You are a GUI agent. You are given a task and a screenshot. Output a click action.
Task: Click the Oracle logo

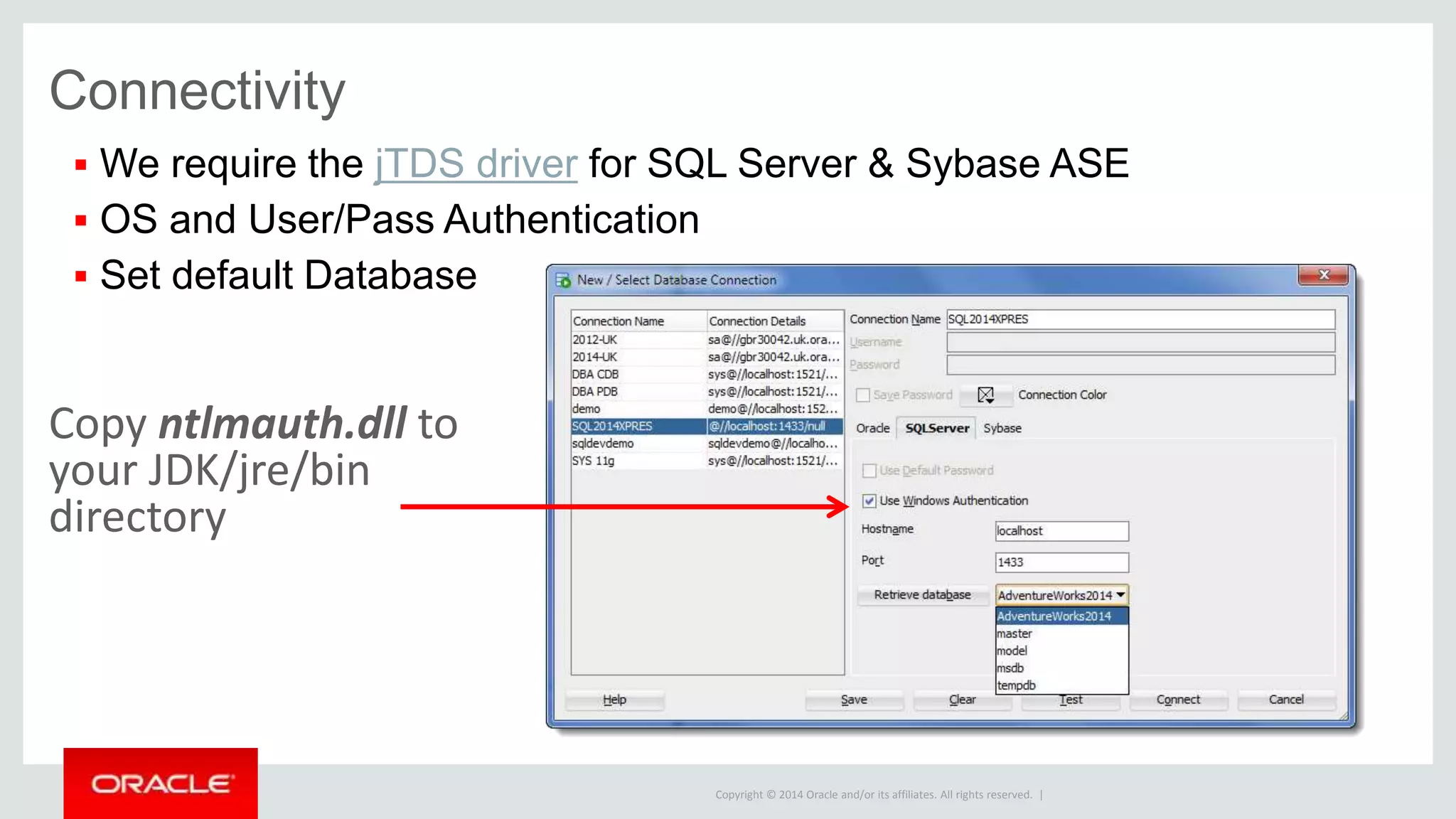[x=161, y=783]
